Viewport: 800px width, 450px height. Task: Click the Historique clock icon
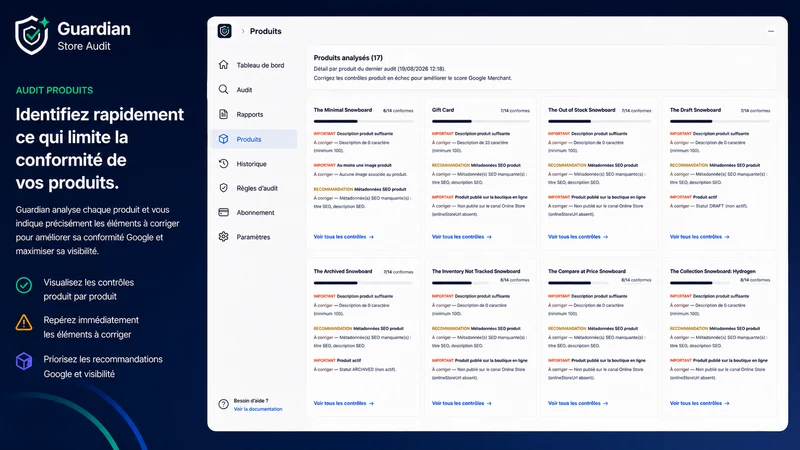coord(223,164)
